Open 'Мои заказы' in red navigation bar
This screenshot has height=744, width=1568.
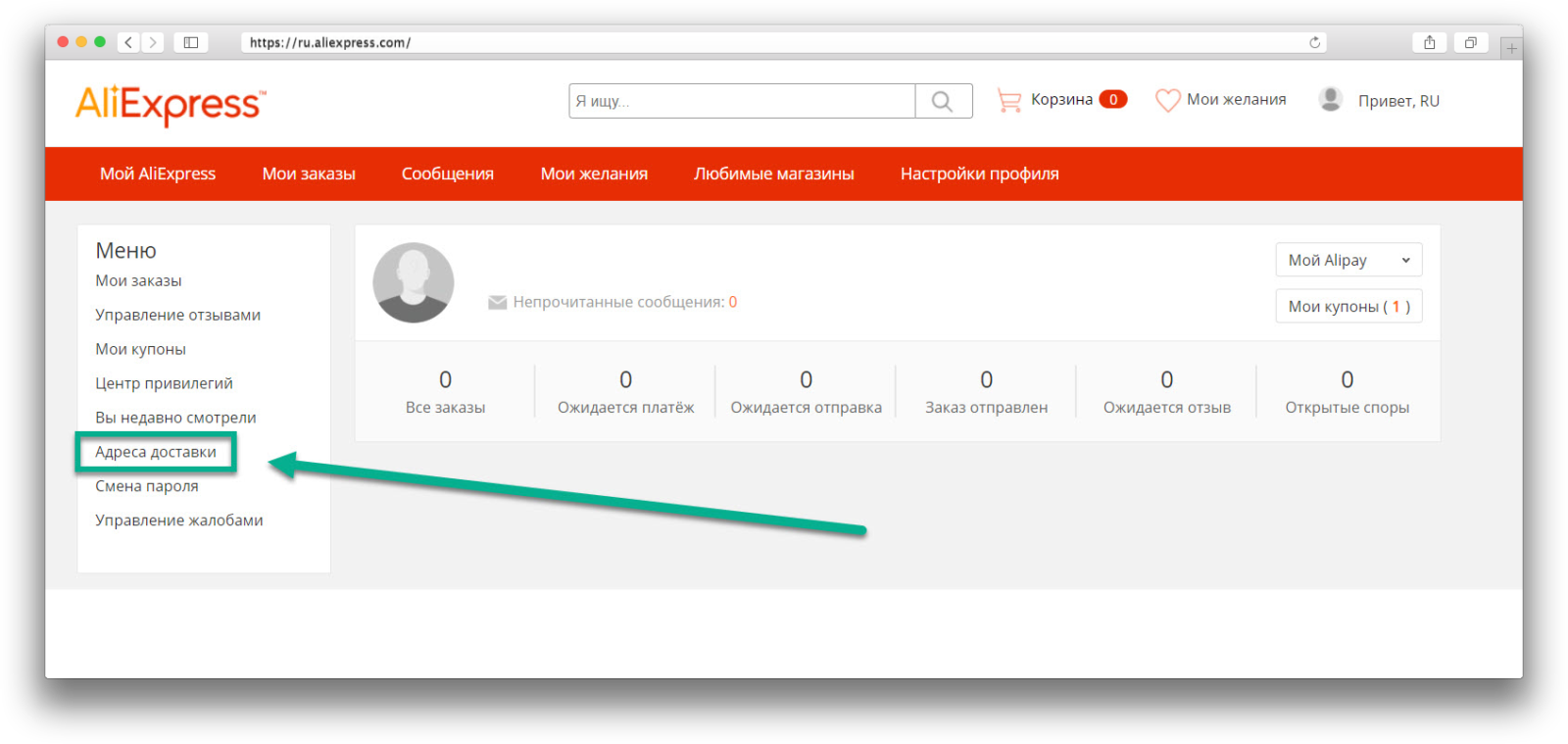point(309,174)
